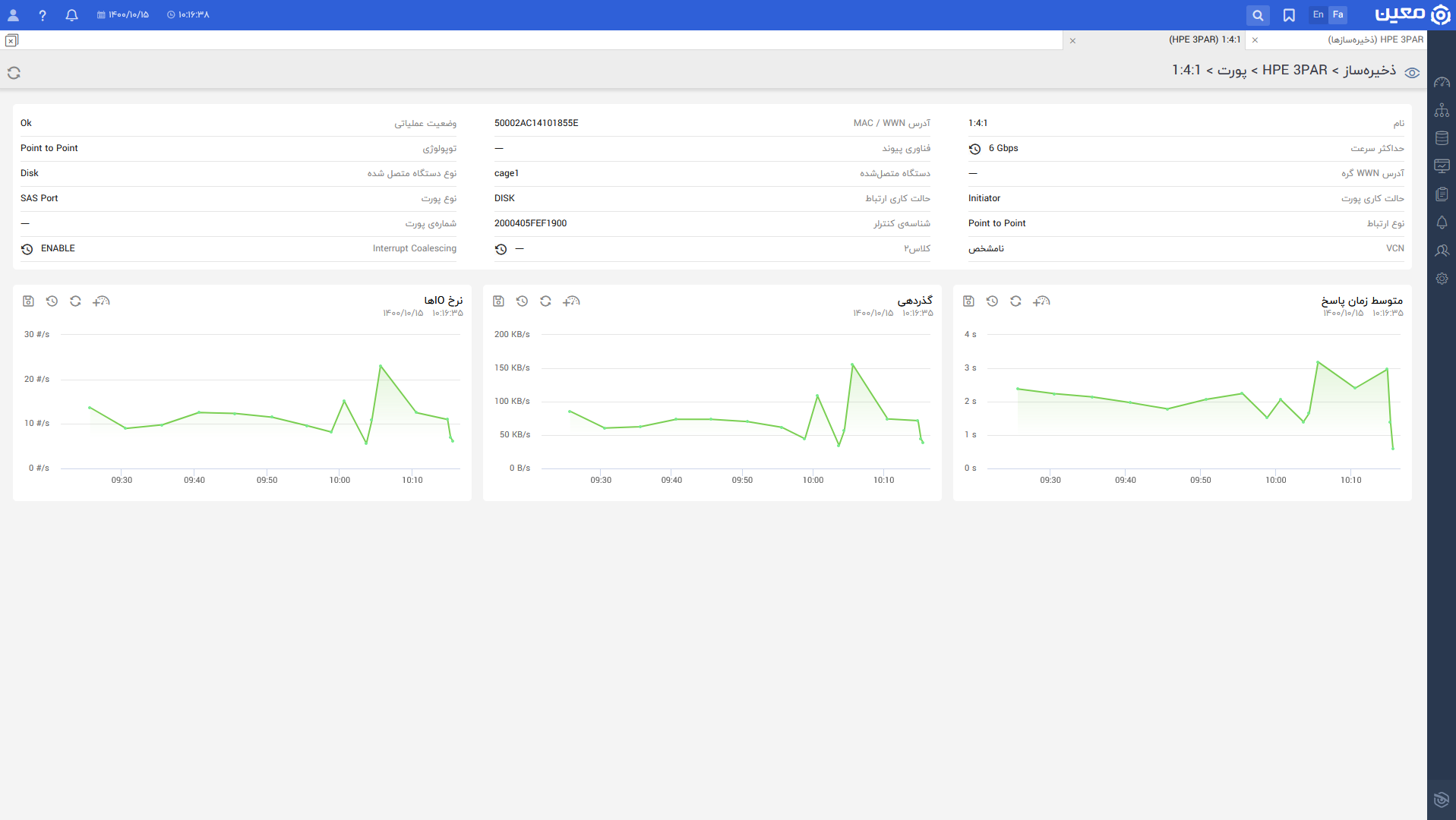Click HPE 3PAR in the breadcrumb
1456x820 pixels.
[x=1294, y=70]
